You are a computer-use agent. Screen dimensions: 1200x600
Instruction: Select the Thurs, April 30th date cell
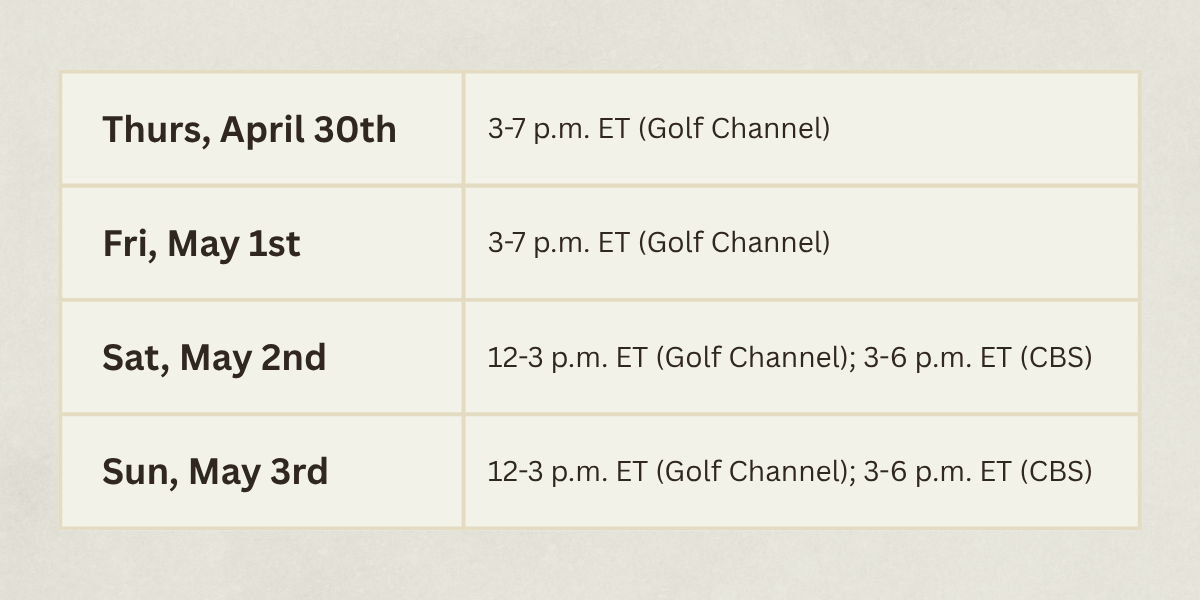point(262,129)
